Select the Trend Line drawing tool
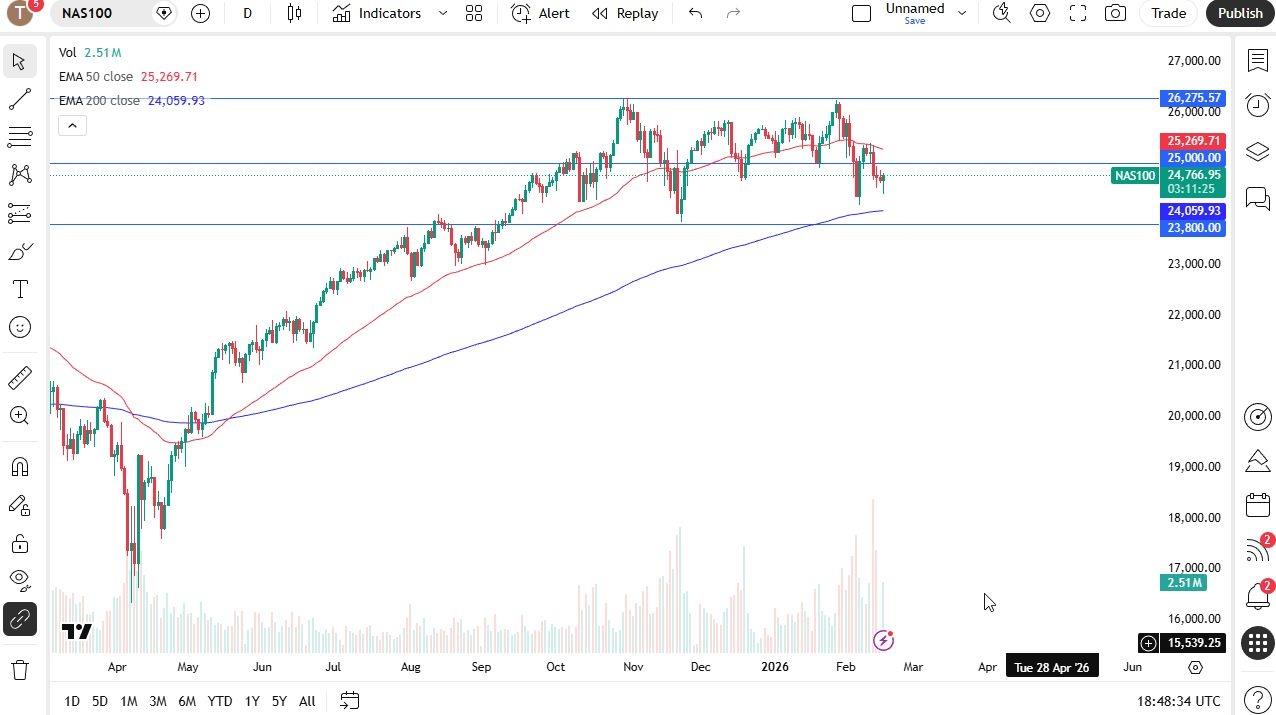 19,98
